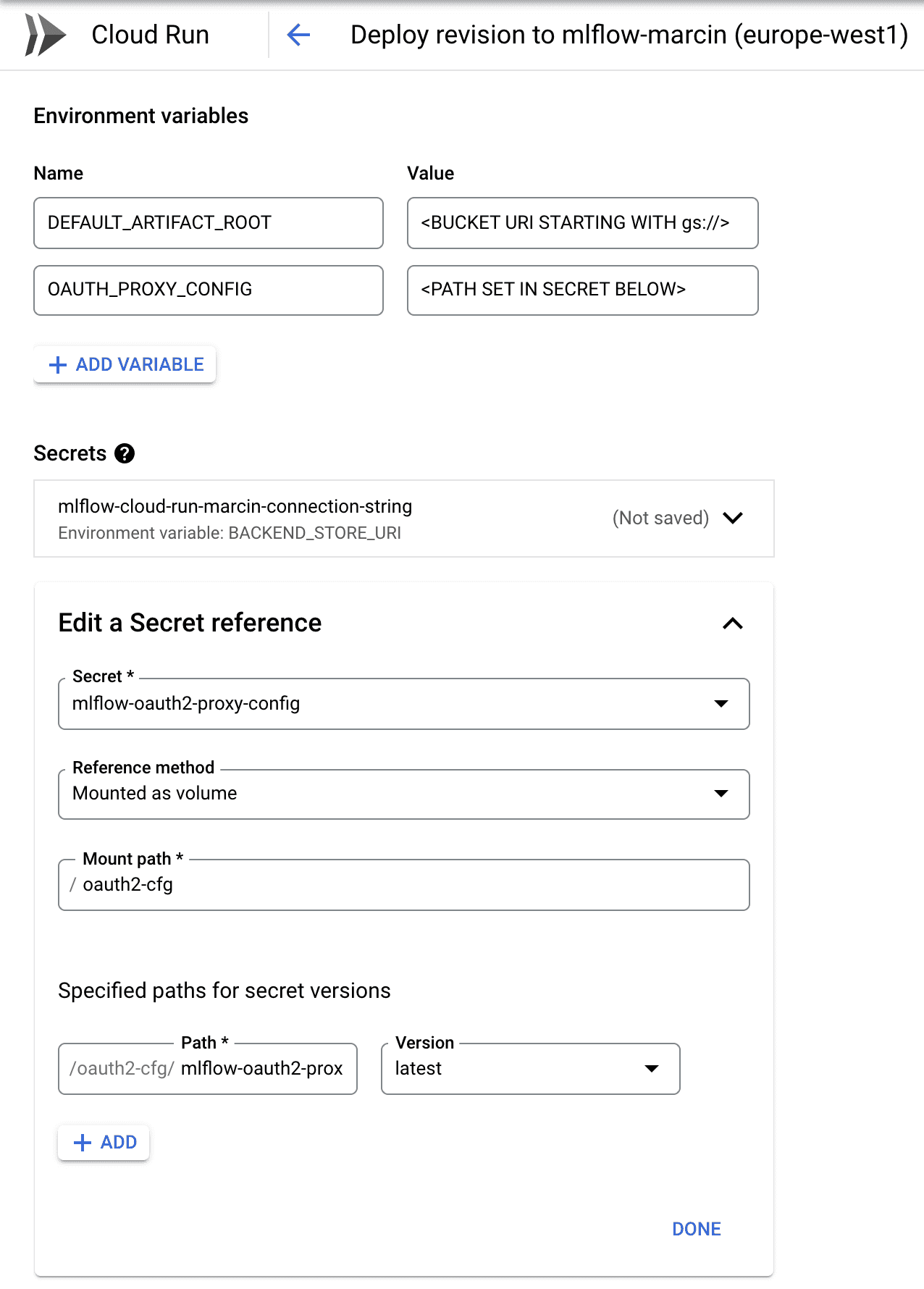Click the Mount path input field
Screen dimensions: 924x1289
[404, 885]
